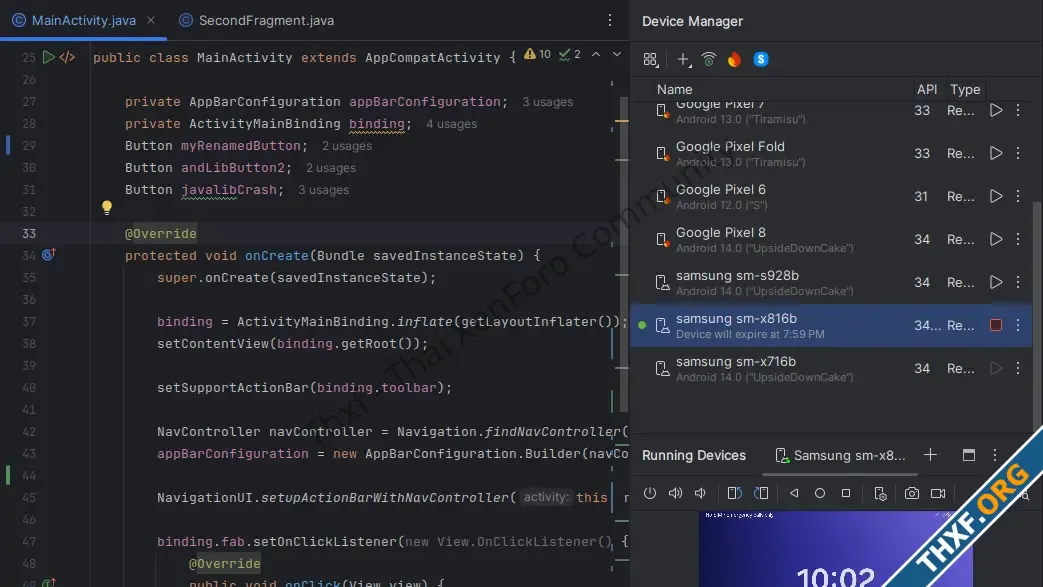Close the MainActivity.java tab

pos(151,21)
